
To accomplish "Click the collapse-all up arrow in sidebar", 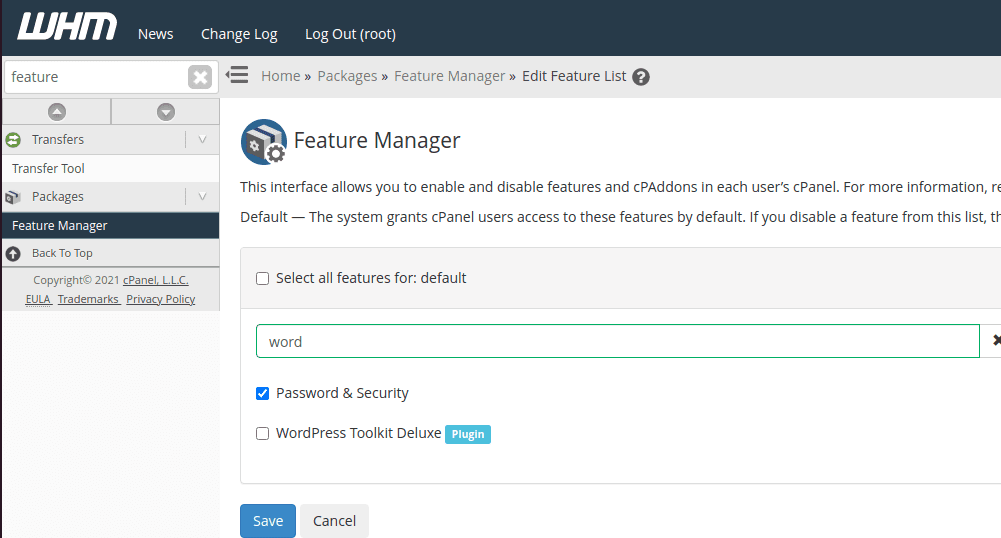I will tap(57, 112).
